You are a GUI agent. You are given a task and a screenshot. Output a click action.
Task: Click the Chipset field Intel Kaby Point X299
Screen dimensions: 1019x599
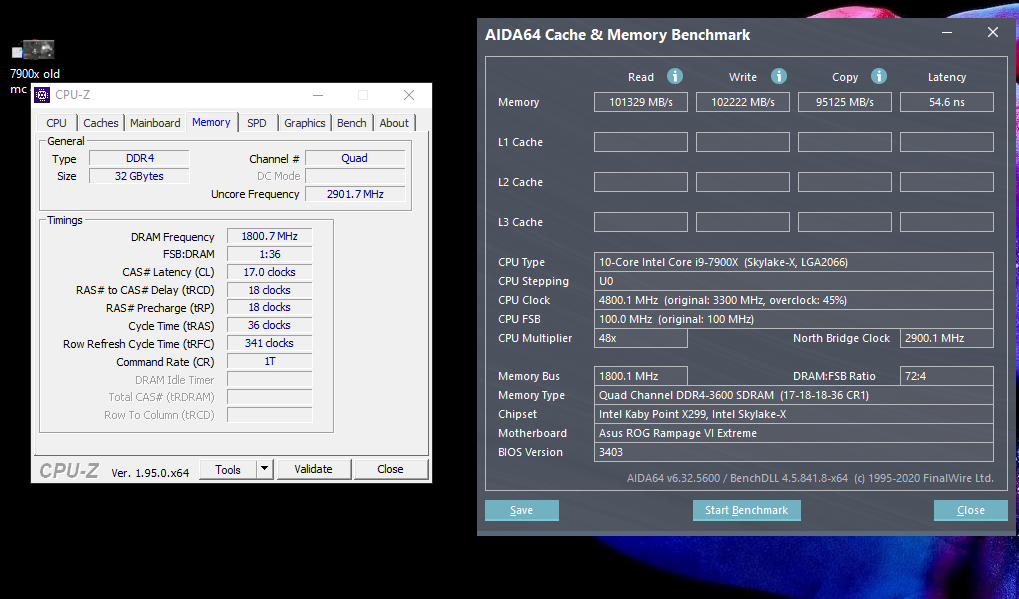click(793, 414)
